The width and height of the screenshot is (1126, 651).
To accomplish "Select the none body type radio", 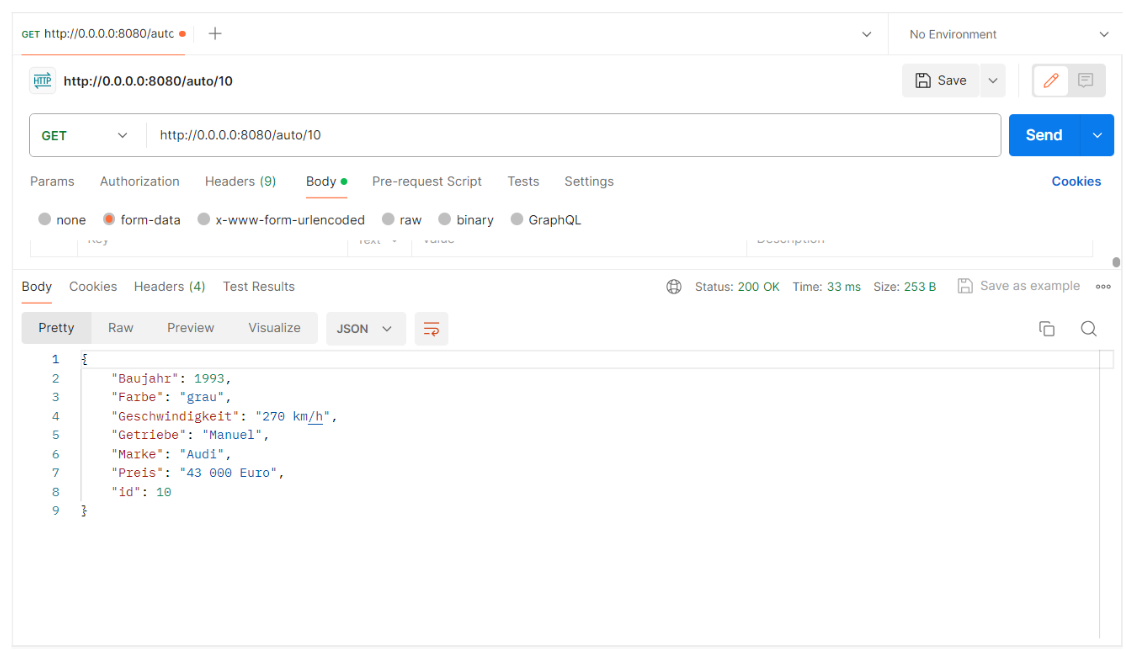I will pos(45,219).
